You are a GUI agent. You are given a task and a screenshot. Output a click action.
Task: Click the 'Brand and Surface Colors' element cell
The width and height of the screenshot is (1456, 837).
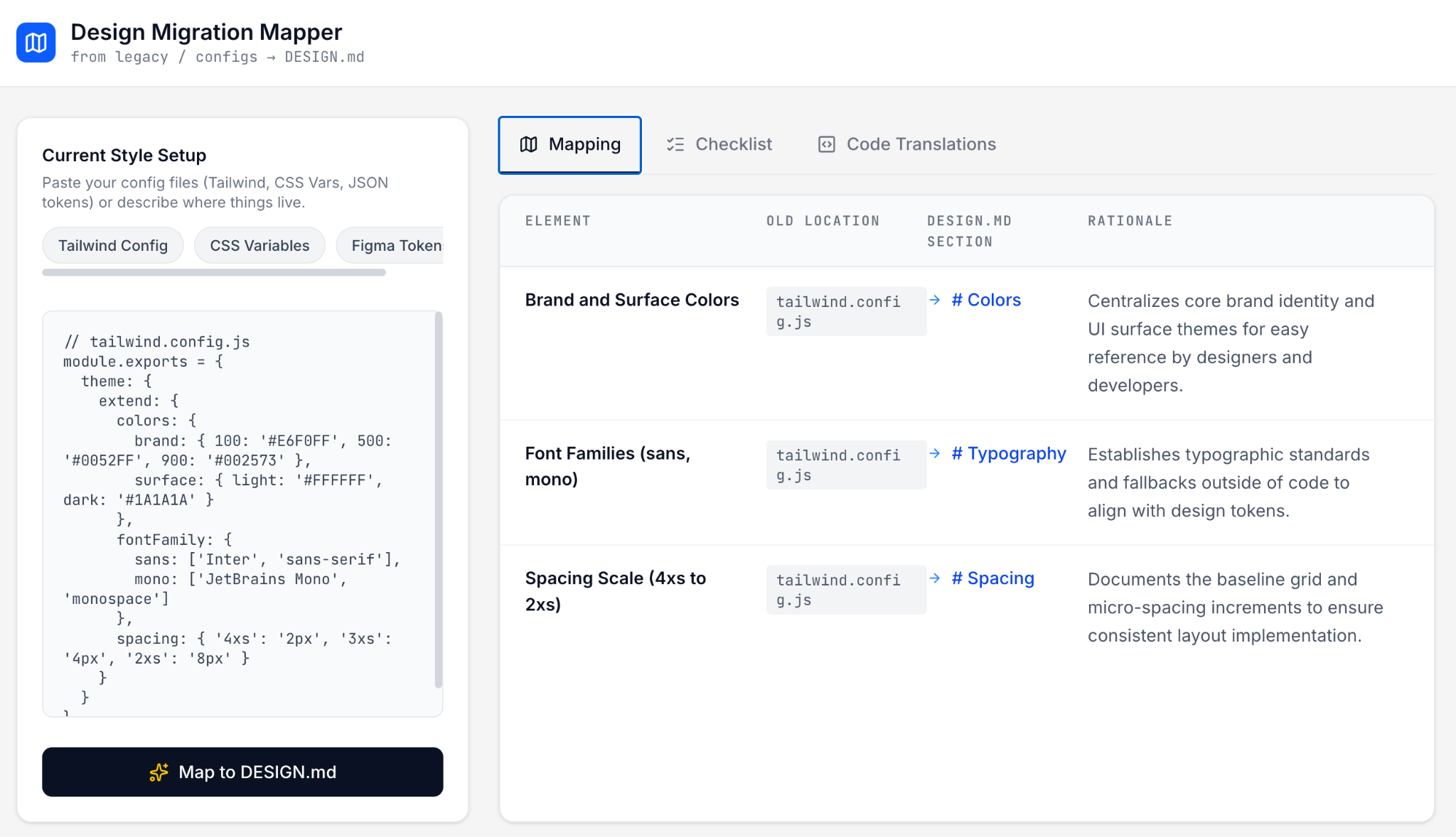click(x=632, y=300)
